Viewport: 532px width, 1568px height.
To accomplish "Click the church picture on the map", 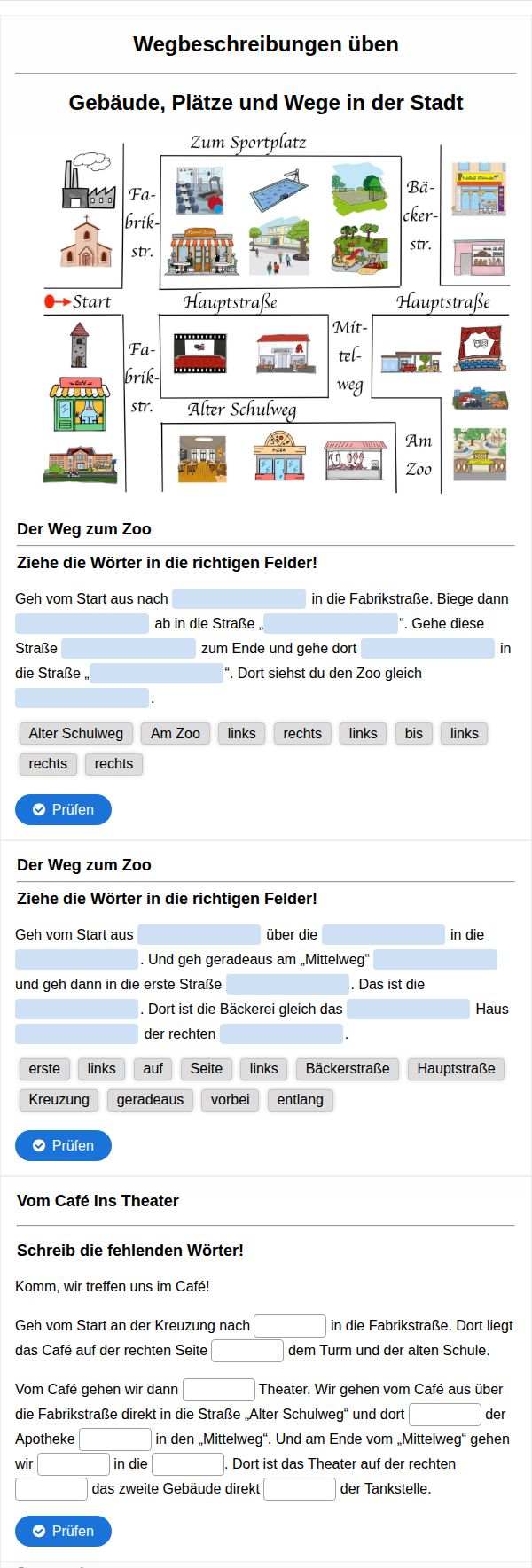I will 86,241.
